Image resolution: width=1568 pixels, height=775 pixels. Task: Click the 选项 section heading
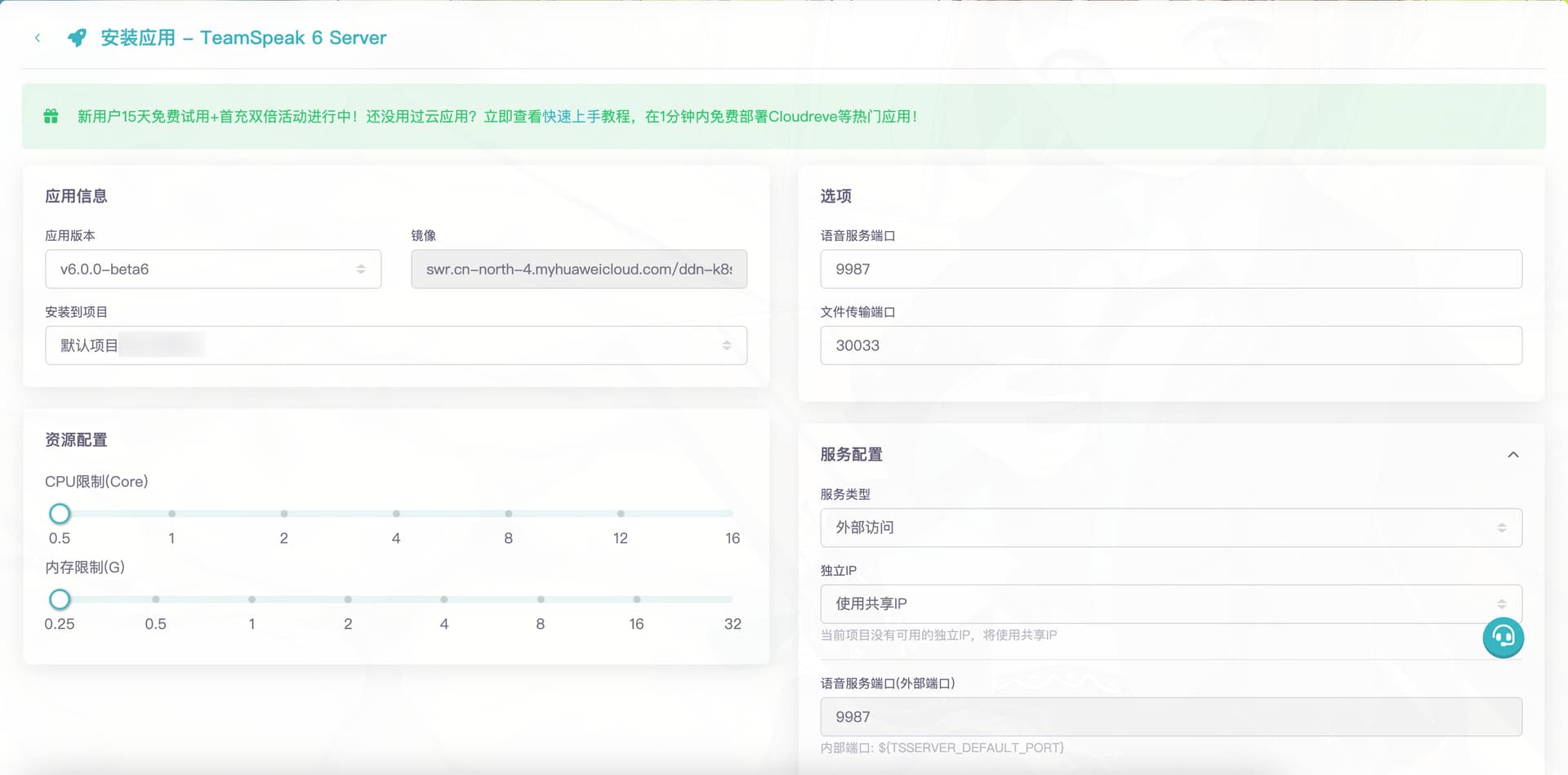(835, 196)
